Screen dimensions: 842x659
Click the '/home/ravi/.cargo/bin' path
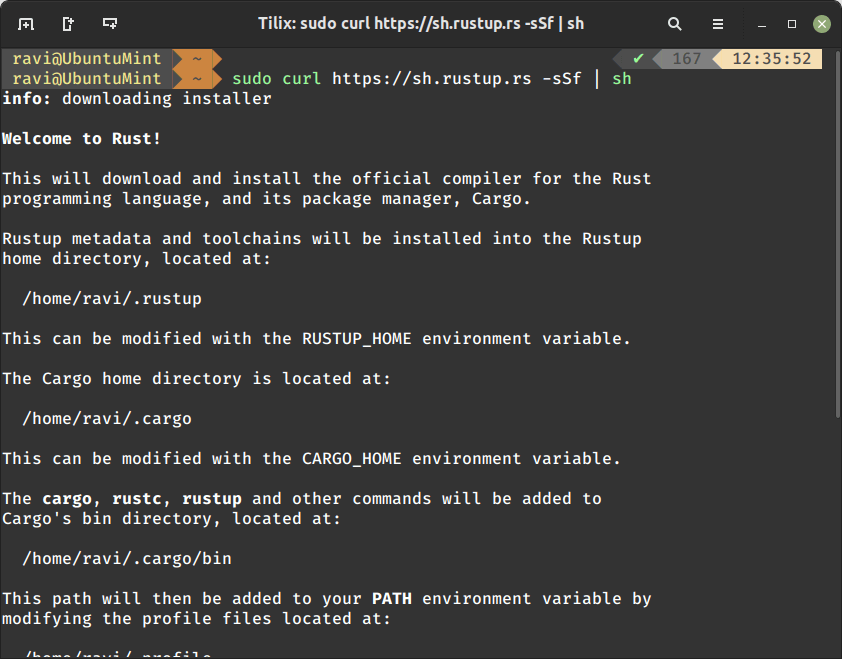tap(127, 559)
